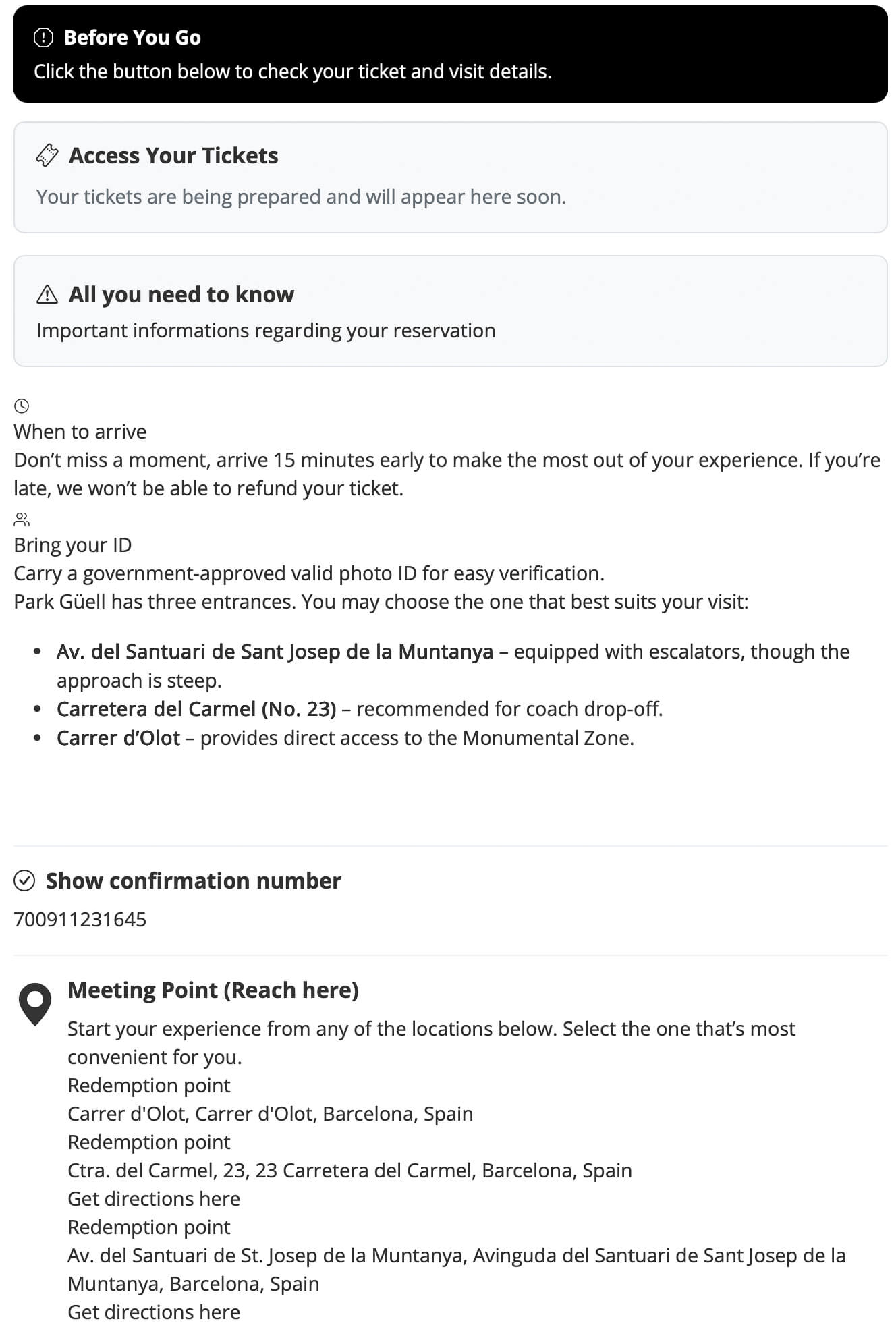This screenshot has width=896, height=1344.
Task: Click the clock icon above When to arrive
Action: tap(22, 405)
